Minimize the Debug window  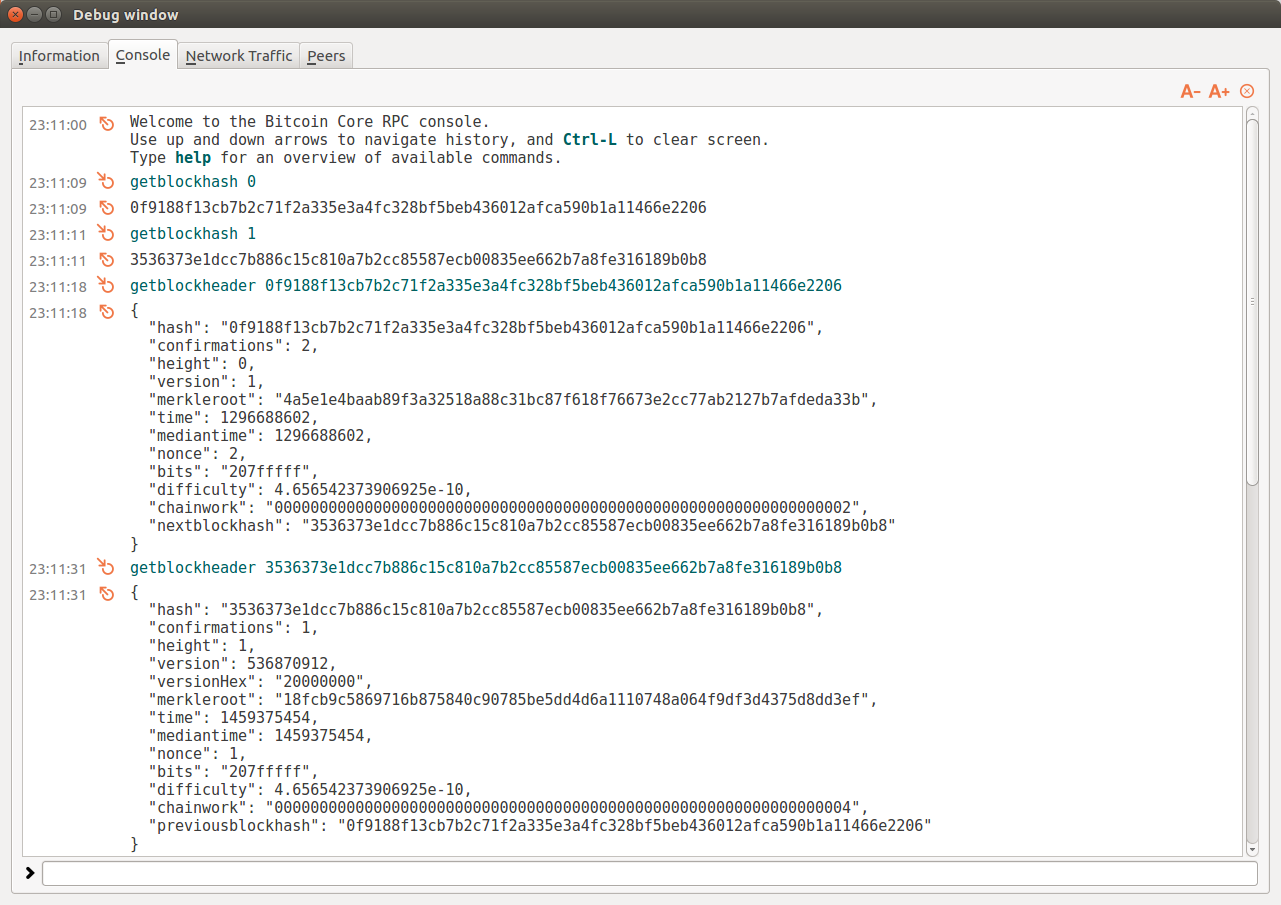click(x=34, y=15)
